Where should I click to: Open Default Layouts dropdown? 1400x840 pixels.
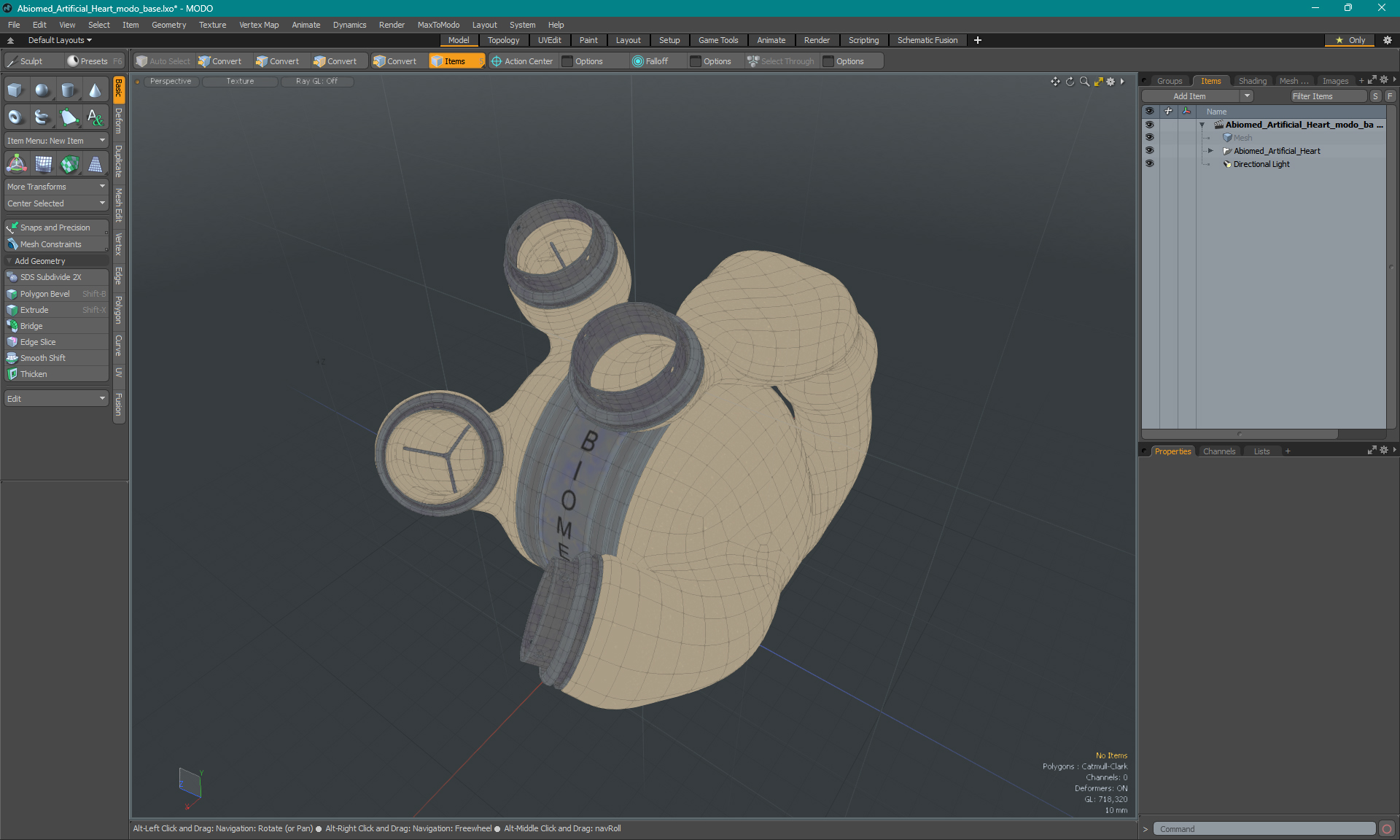60,40
